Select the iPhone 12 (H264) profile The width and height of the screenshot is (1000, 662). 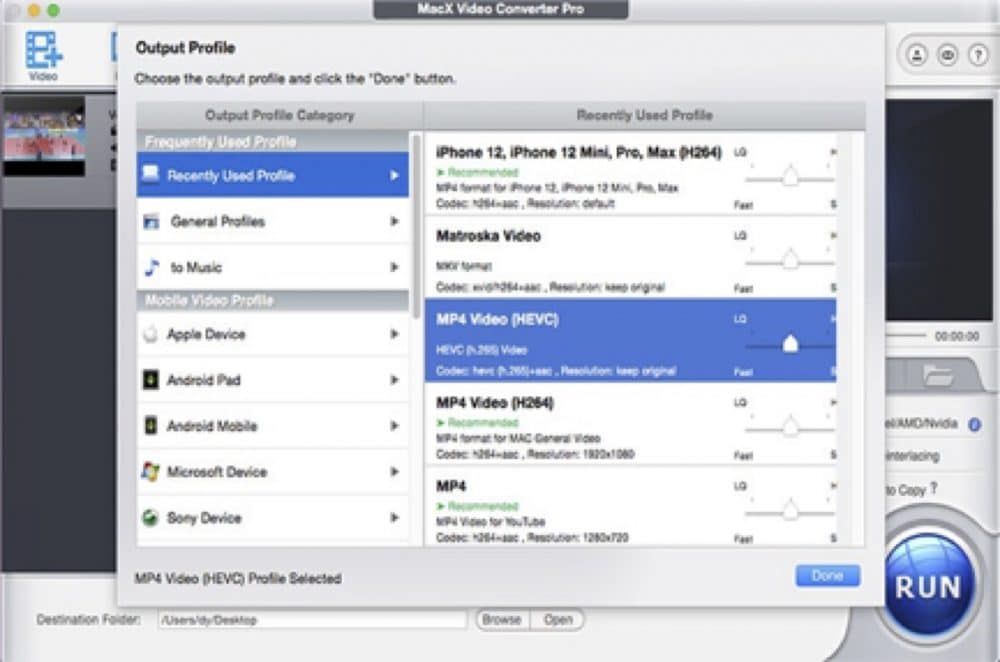coord(630,175)
